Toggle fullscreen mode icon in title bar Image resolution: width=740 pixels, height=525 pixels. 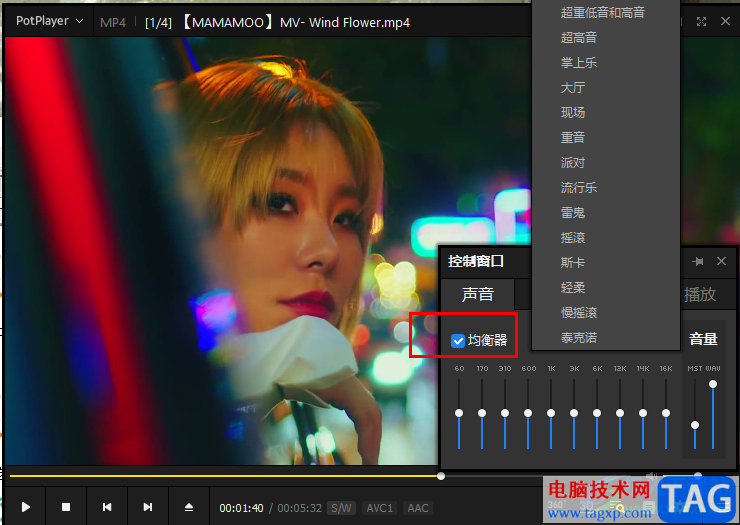pyautogui.click(x=701, y=21)
